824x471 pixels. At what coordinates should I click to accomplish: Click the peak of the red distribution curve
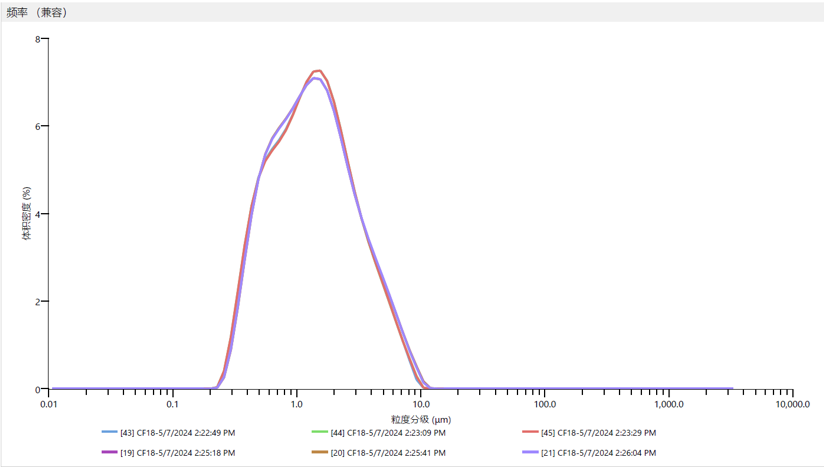pyautogui.click(x=317, y=70)
